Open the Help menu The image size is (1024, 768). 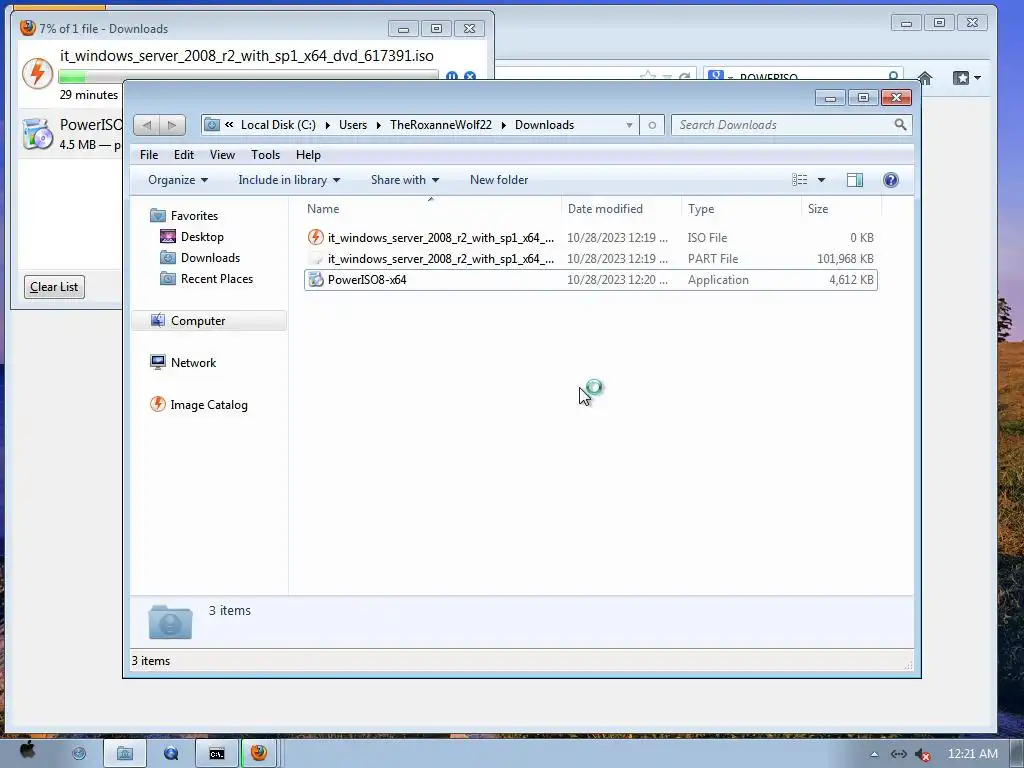308,155
